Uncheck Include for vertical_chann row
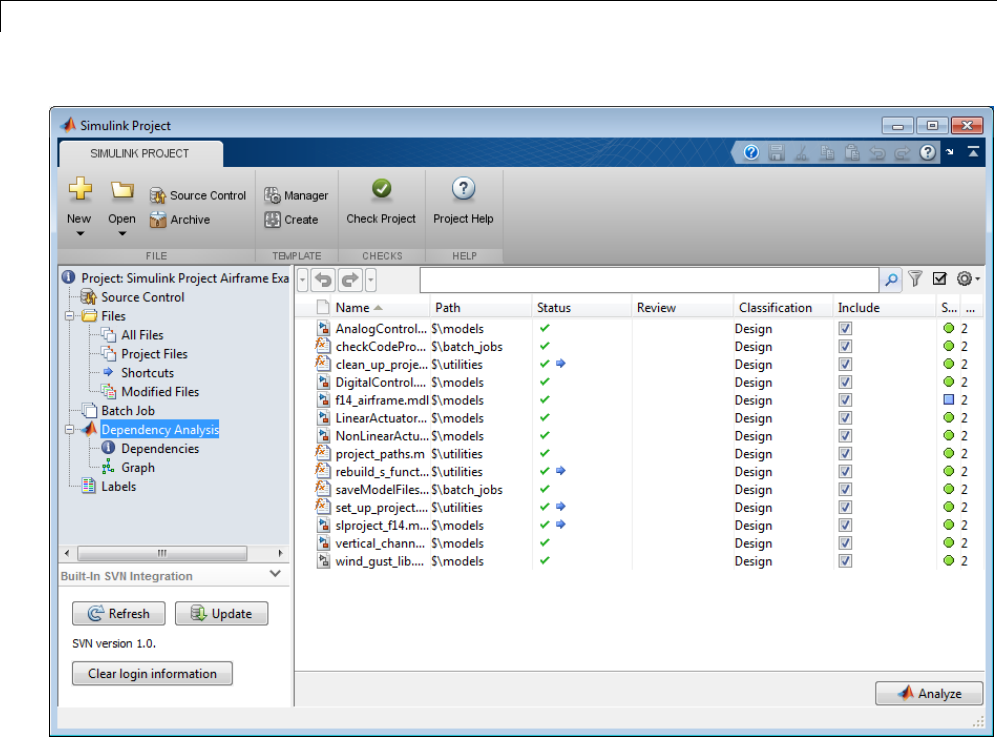This screenshot has height=737, width=997. (x=845, y=543)
